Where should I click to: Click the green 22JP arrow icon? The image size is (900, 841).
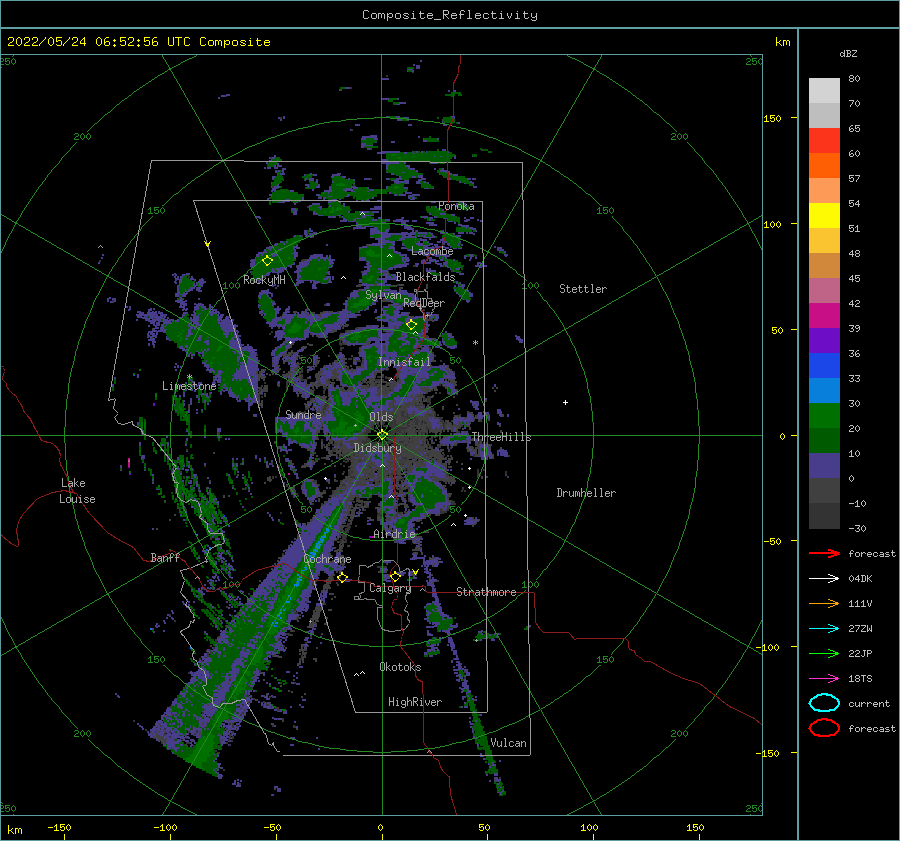tap(824, 653)
